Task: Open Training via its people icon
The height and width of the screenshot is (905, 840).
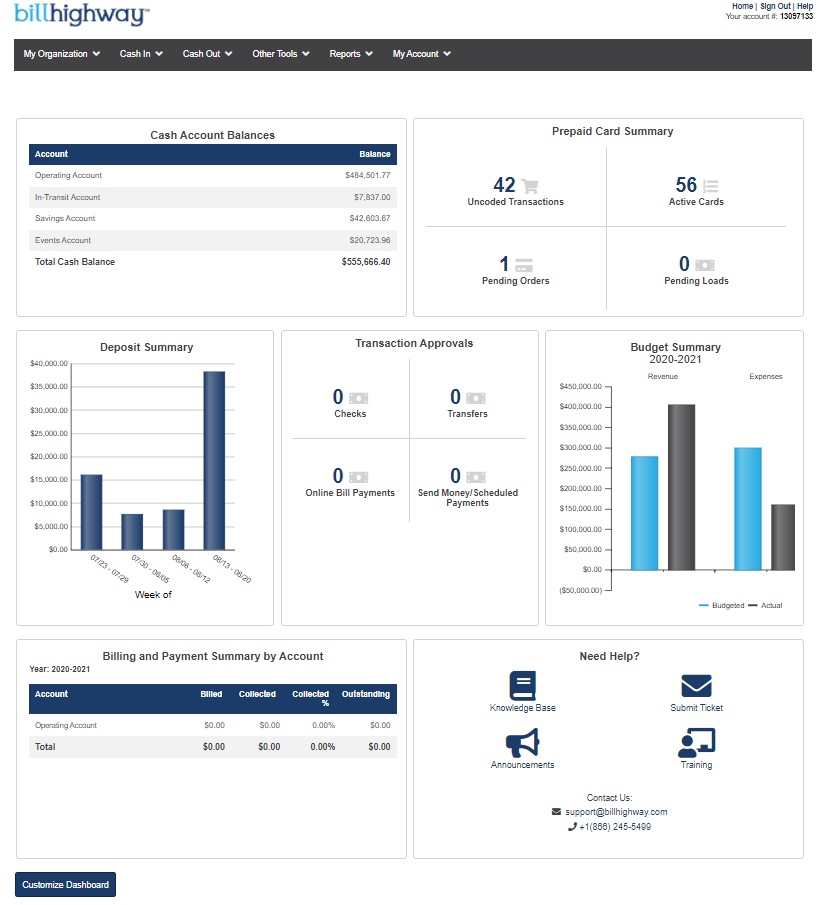Action: pos(696,743)
